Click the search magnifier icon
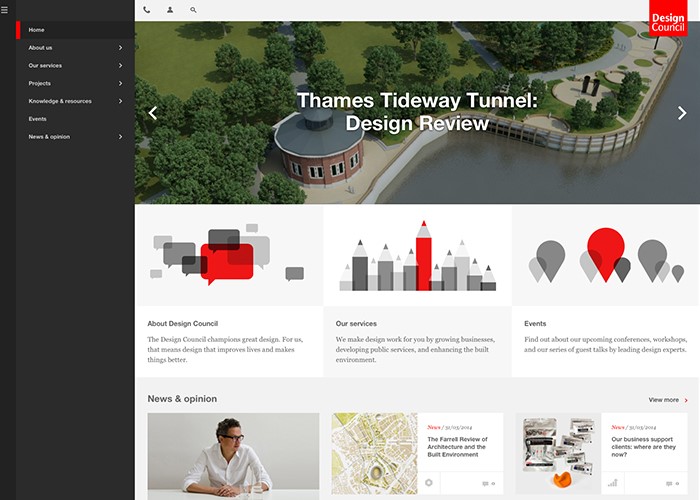The height and width of the screenshot is (500, 700). pos(193,10)
